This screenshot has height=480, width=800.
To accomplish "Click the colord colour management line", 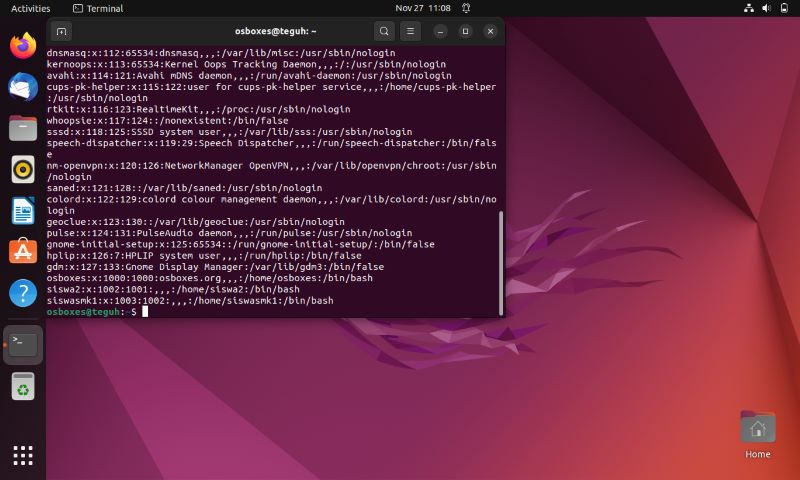I will [x=271, y=205].
